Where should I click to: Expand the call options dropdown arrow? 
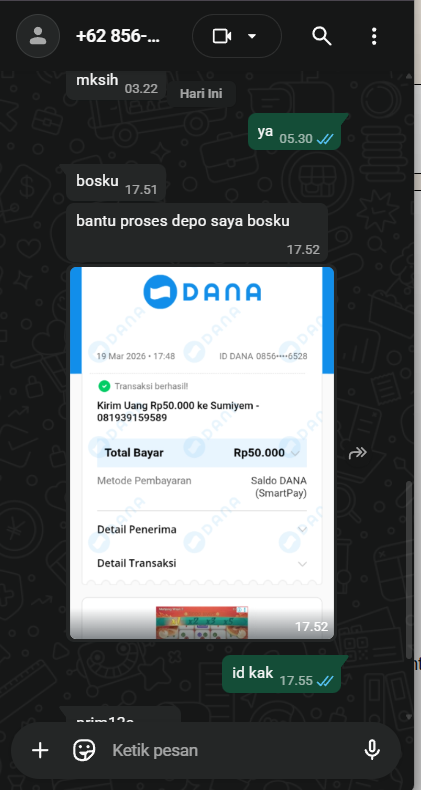(252, 36)
